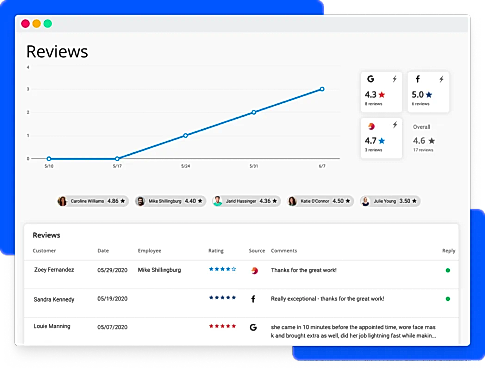Click the blue star rating in Zoey Fernandez's row
The width and height of the screenshot is (485, 368).
click(x=222, y=269)
